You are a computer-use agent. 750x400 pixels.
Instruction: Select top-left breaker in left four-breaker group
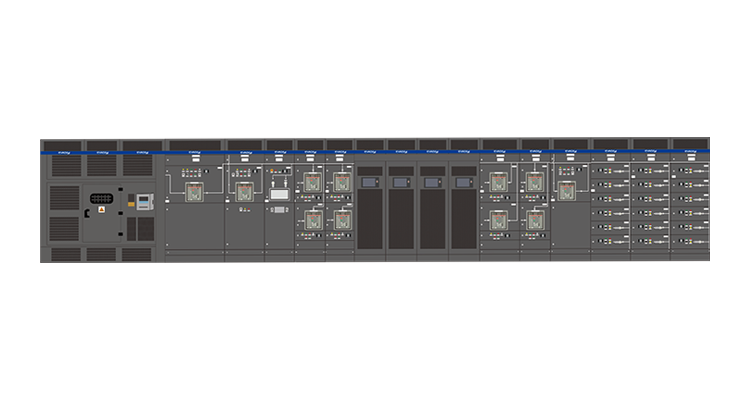pos(312,183)
